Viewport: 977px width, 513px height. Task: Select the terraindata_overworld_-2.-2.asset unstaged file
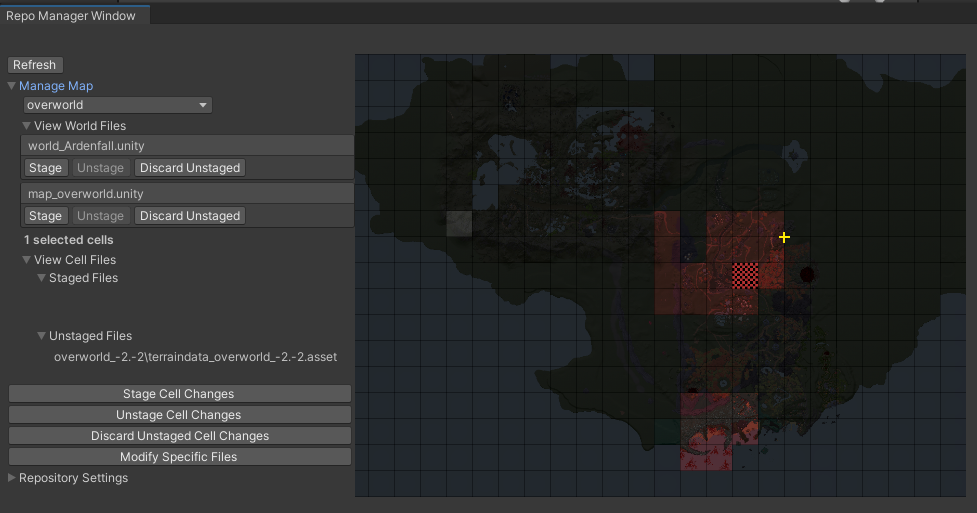point(196,357)
